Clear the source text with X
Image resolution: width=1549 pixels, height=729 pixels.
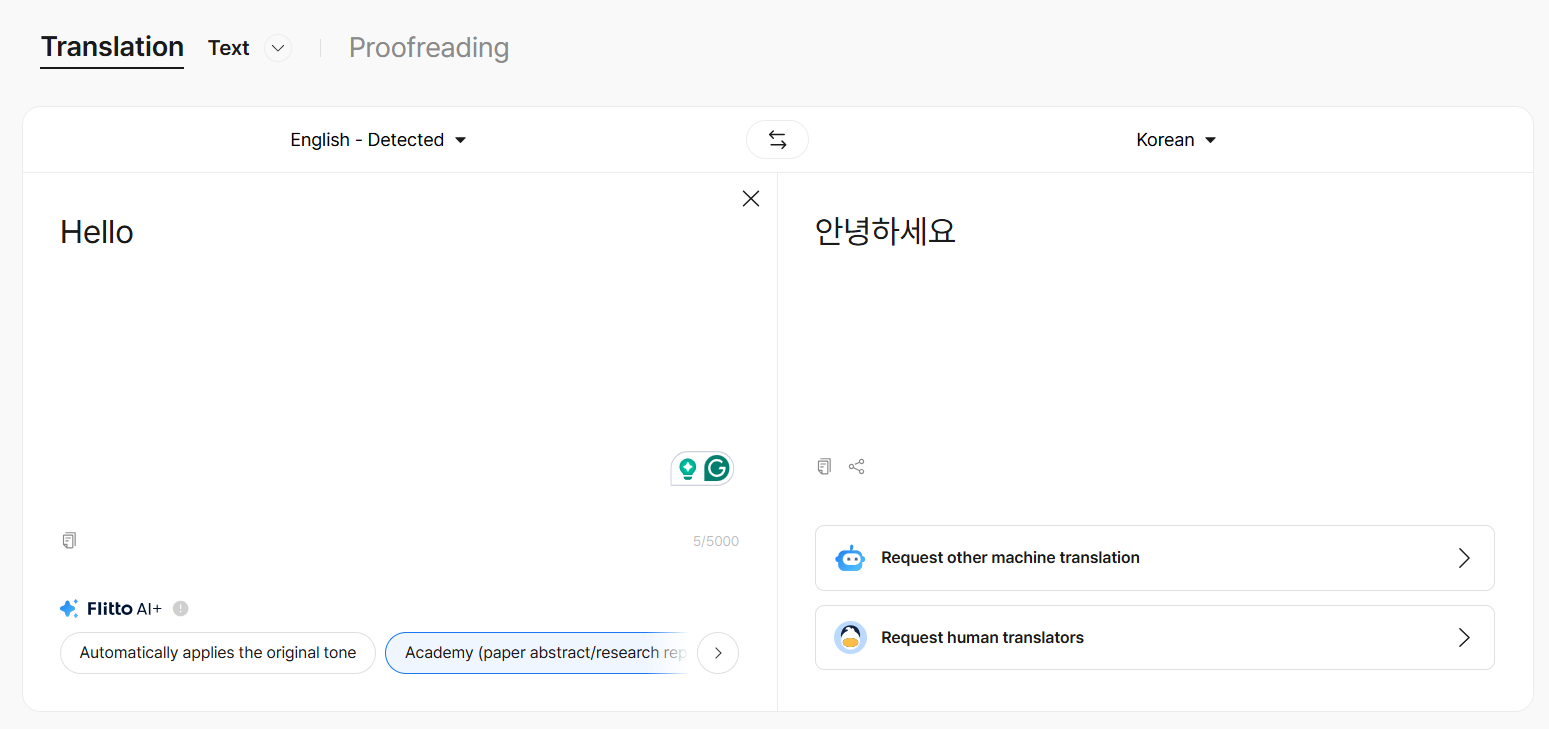751,199
